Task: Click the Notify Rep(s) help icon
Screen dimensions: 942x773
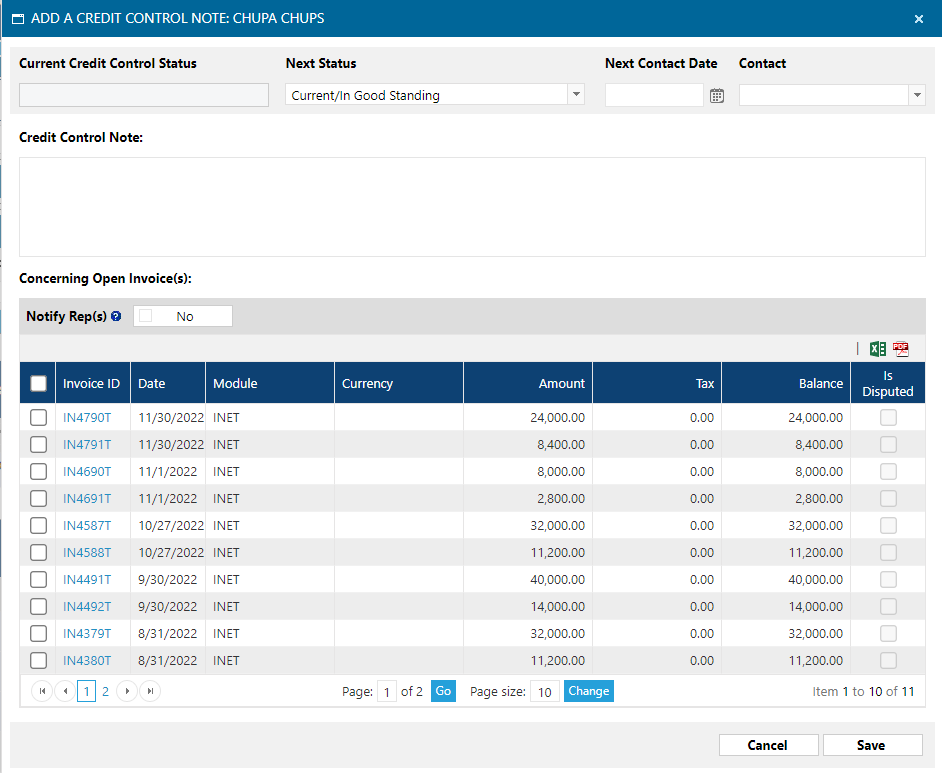Action: click(x=116, y=316)
